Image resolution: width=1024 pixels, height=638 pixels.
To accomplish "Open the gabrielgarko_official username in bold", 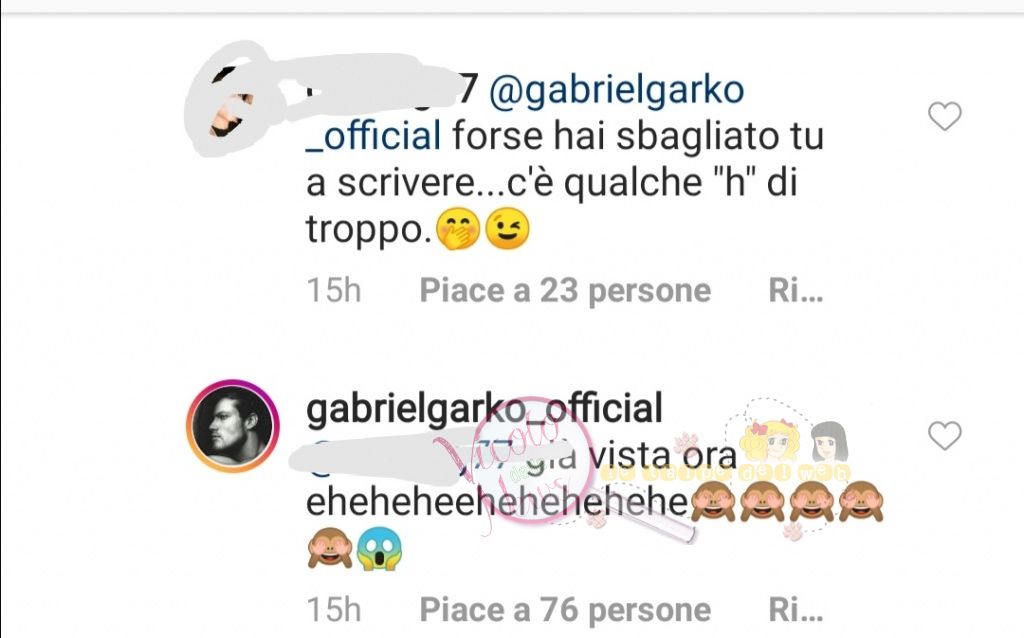I will (484, 409).
